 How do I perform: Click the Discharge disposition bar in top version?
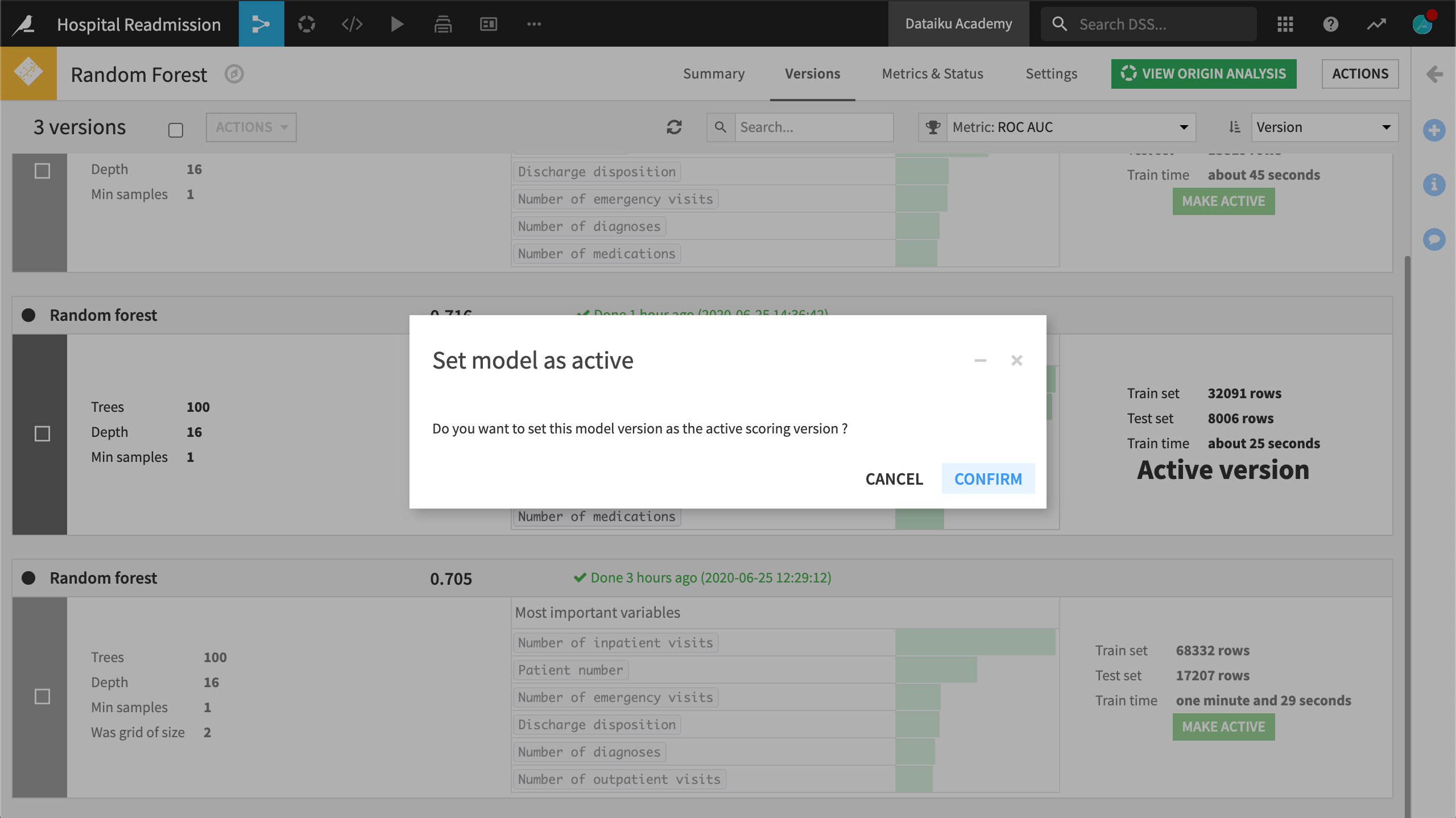(921, 171)
